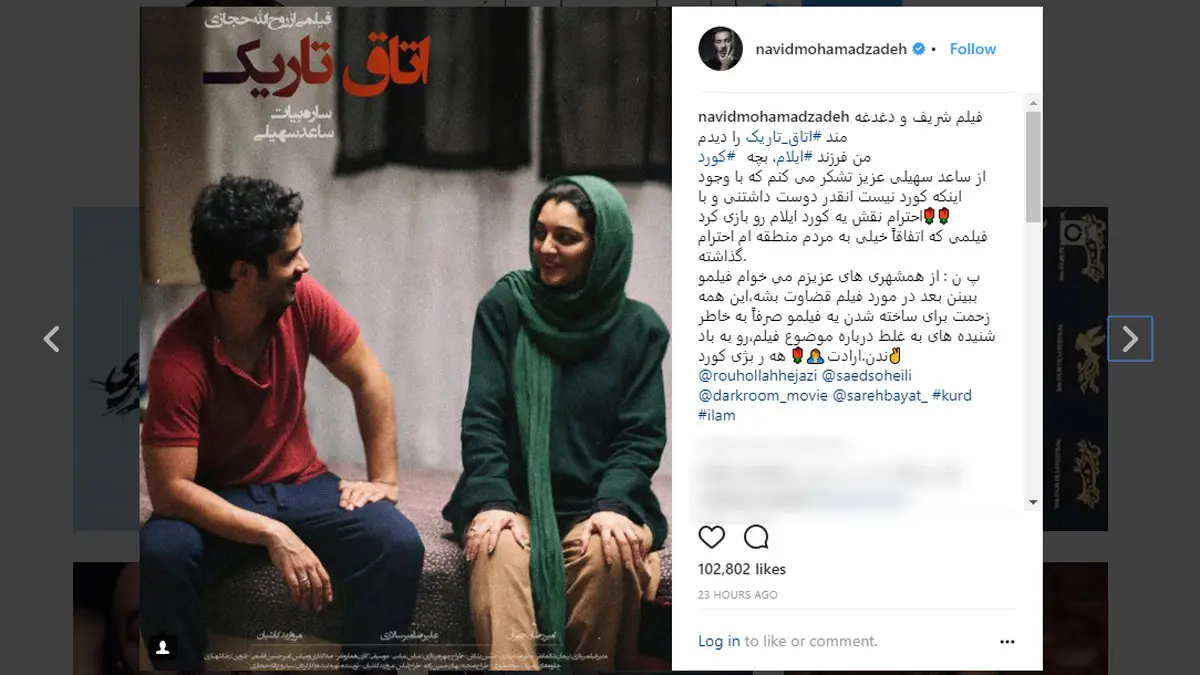This screenshot has height=675, width=1200.
Task: Open the Log in link
Action: click(719, 641)
